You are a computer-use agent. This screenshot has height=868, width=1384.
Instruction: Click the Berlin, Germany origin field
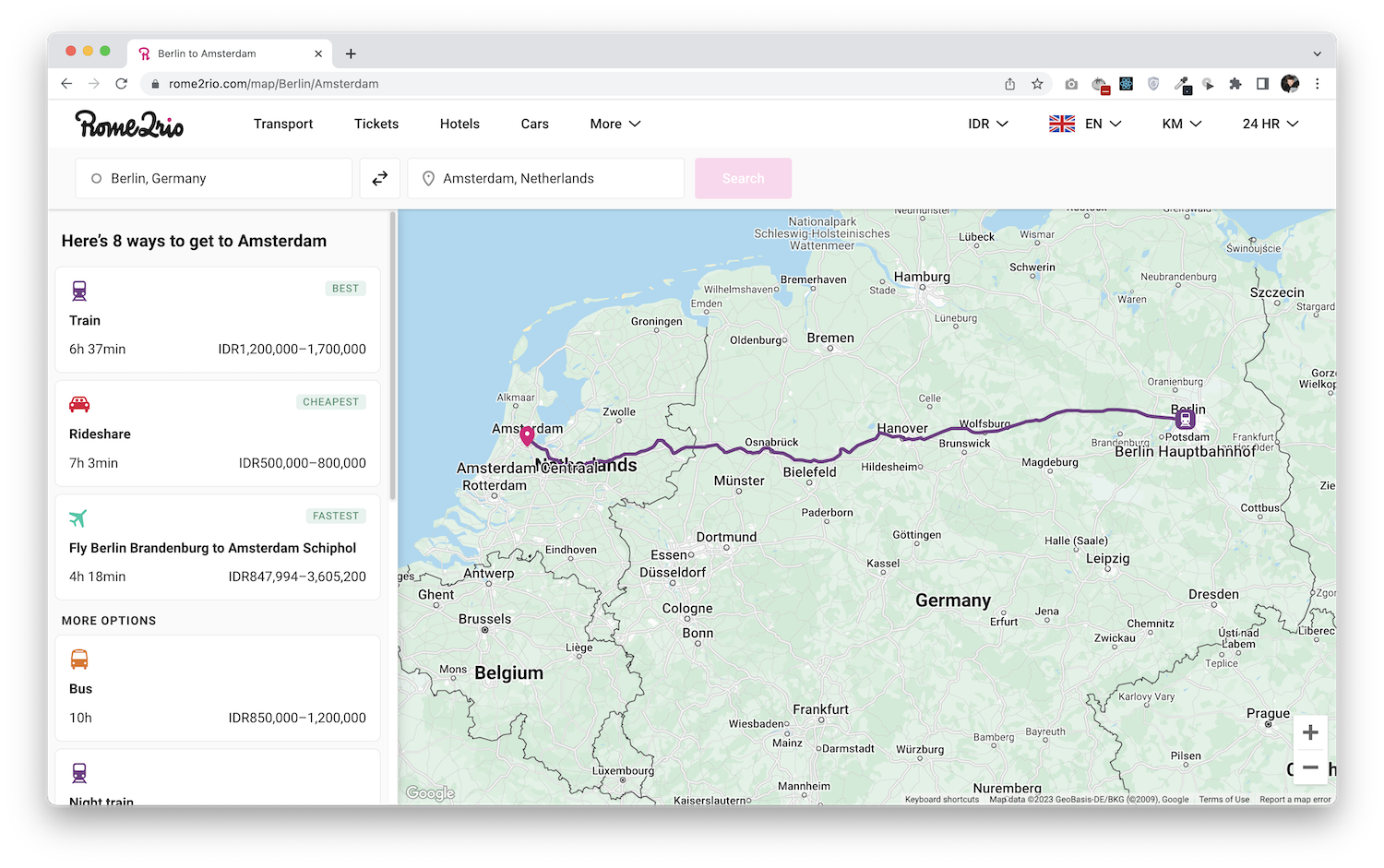214,179
